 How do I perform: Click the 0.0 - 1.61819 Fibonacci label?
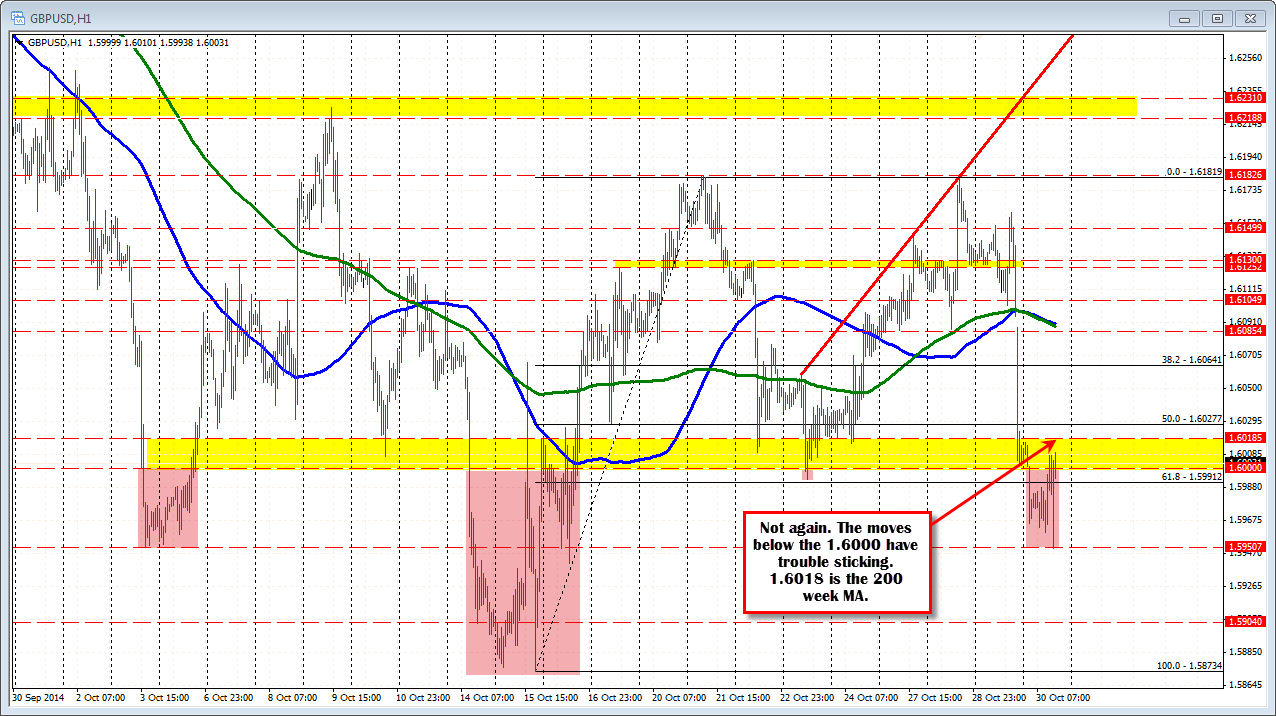(x=1193, y=172)
